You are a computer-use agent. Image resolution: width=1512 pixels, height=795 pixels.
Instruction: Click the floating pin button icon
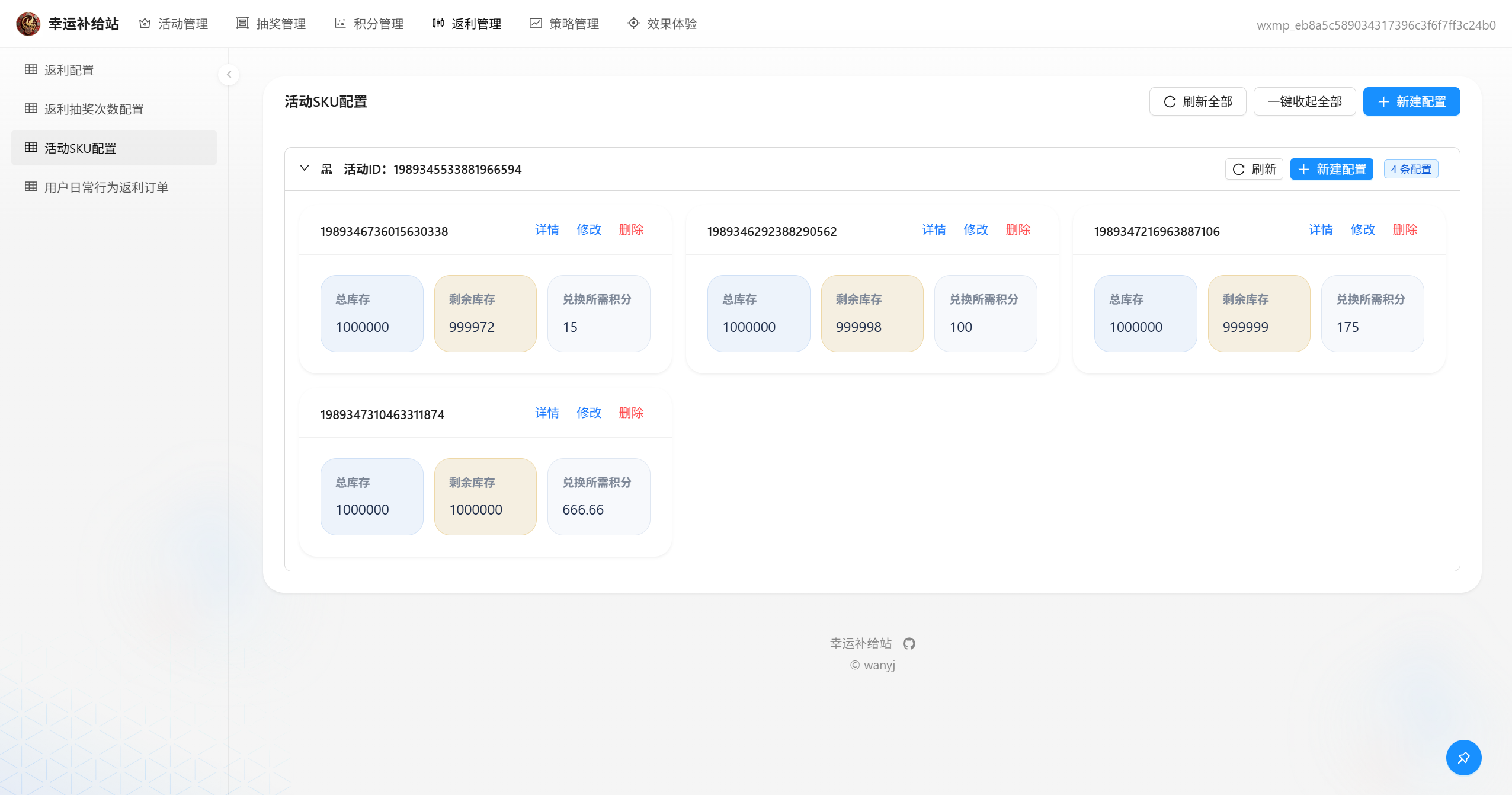[1463, 757]
